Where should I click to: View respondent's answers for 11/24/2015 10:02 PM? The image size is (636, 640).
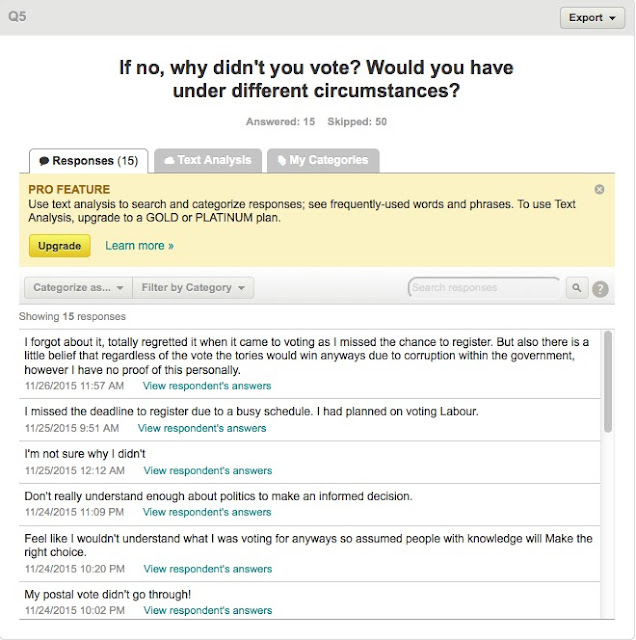pyautogui.click(x=208, y=611)
